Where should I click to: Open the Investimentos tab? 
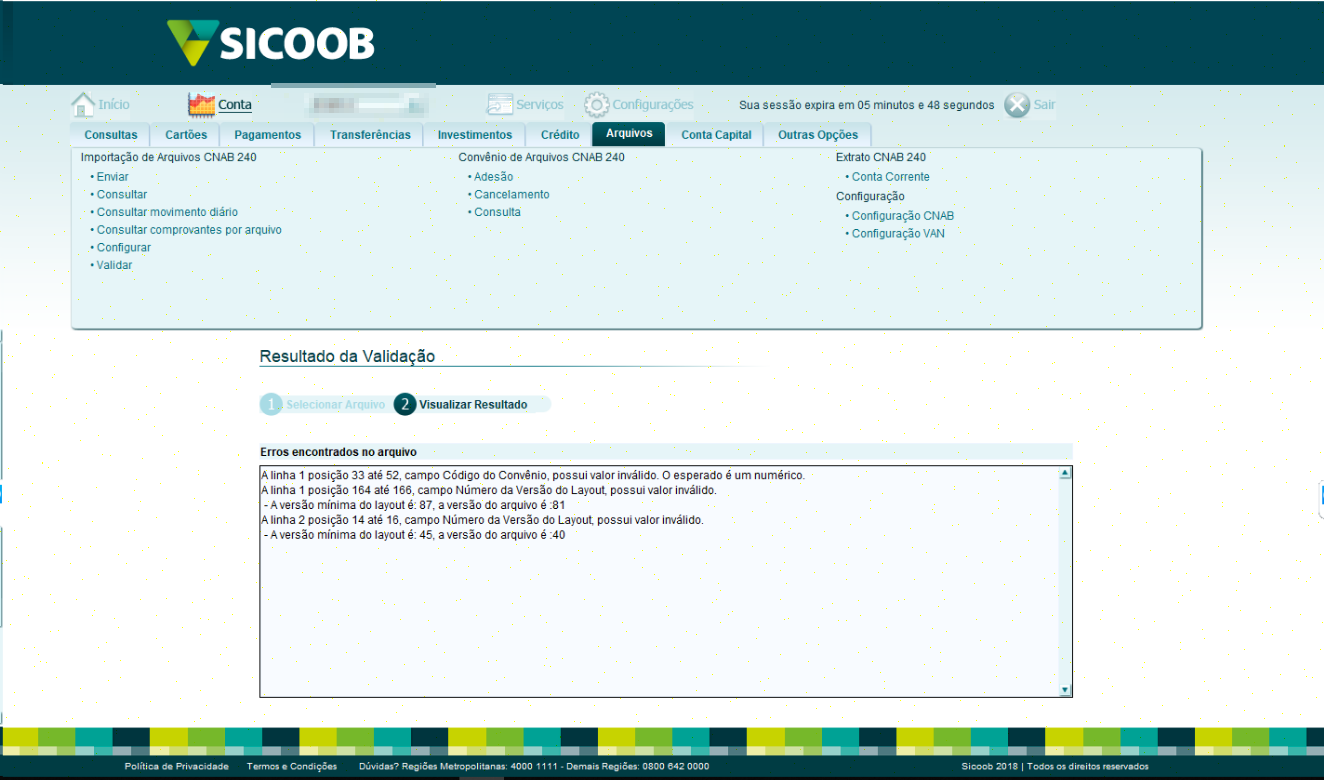(475, 135)
